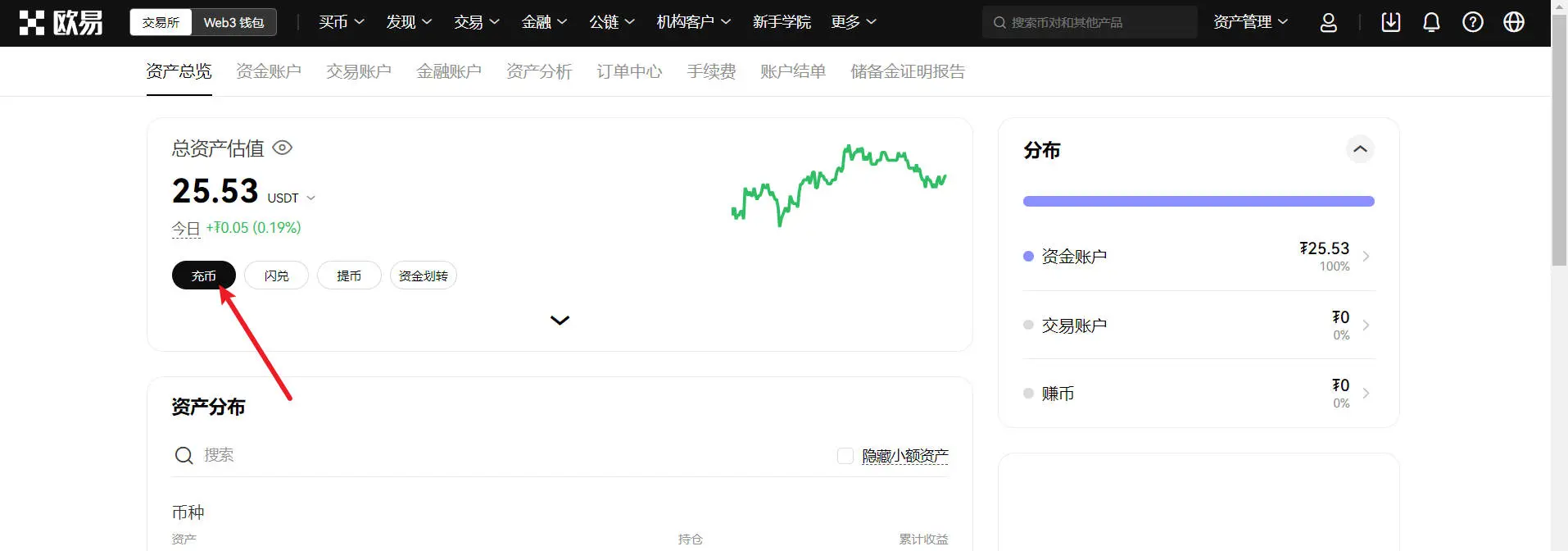Click the asset search magnifier icon
1568x551 pixels.
[x=184, y=455]
